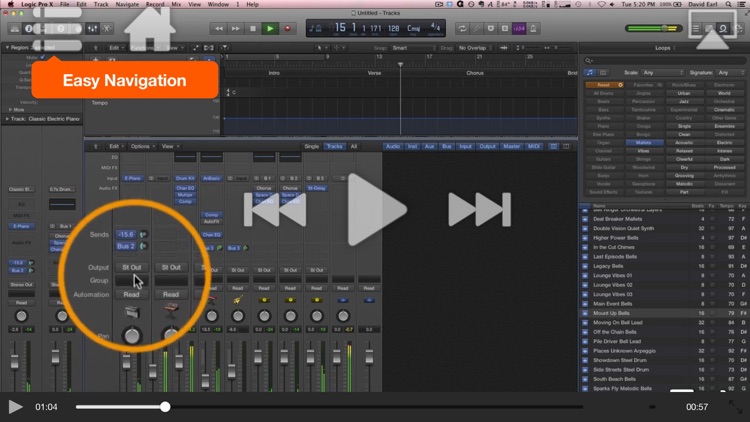Click the skip-to-previous video overlay button
This screenshot has width=750, height=422.
click(275, 210)
